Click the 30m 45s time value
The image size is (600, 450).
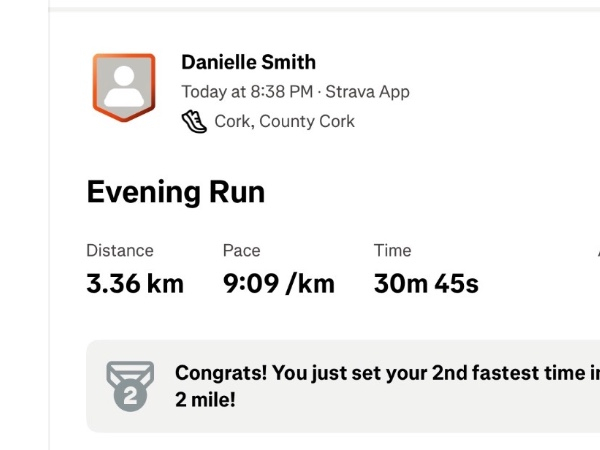[x=426, y=284]
